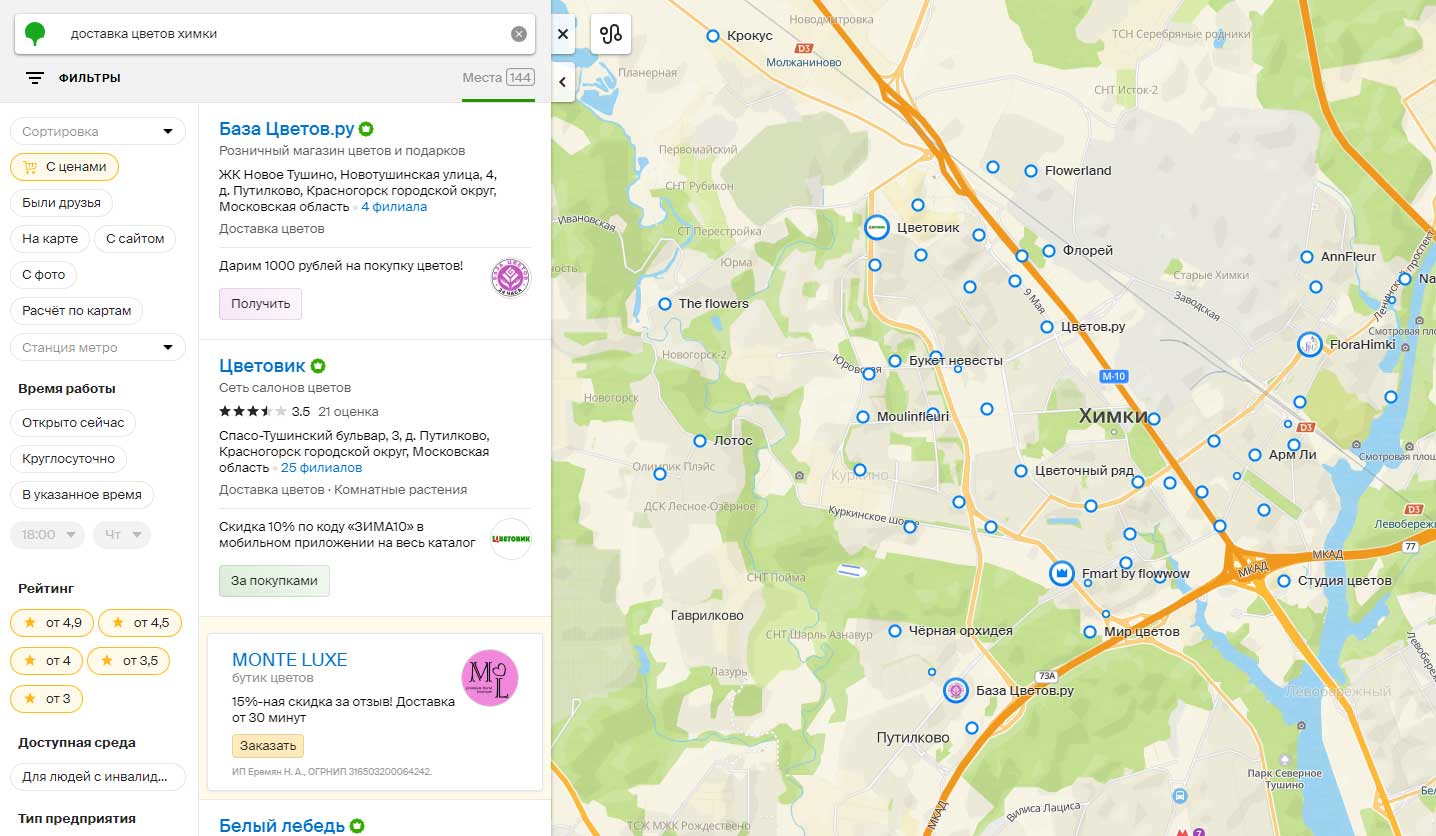Click the Заказать button for MONTE LUXE
The width and height of the screenshot is (1436, 836).
coord(267,746)
